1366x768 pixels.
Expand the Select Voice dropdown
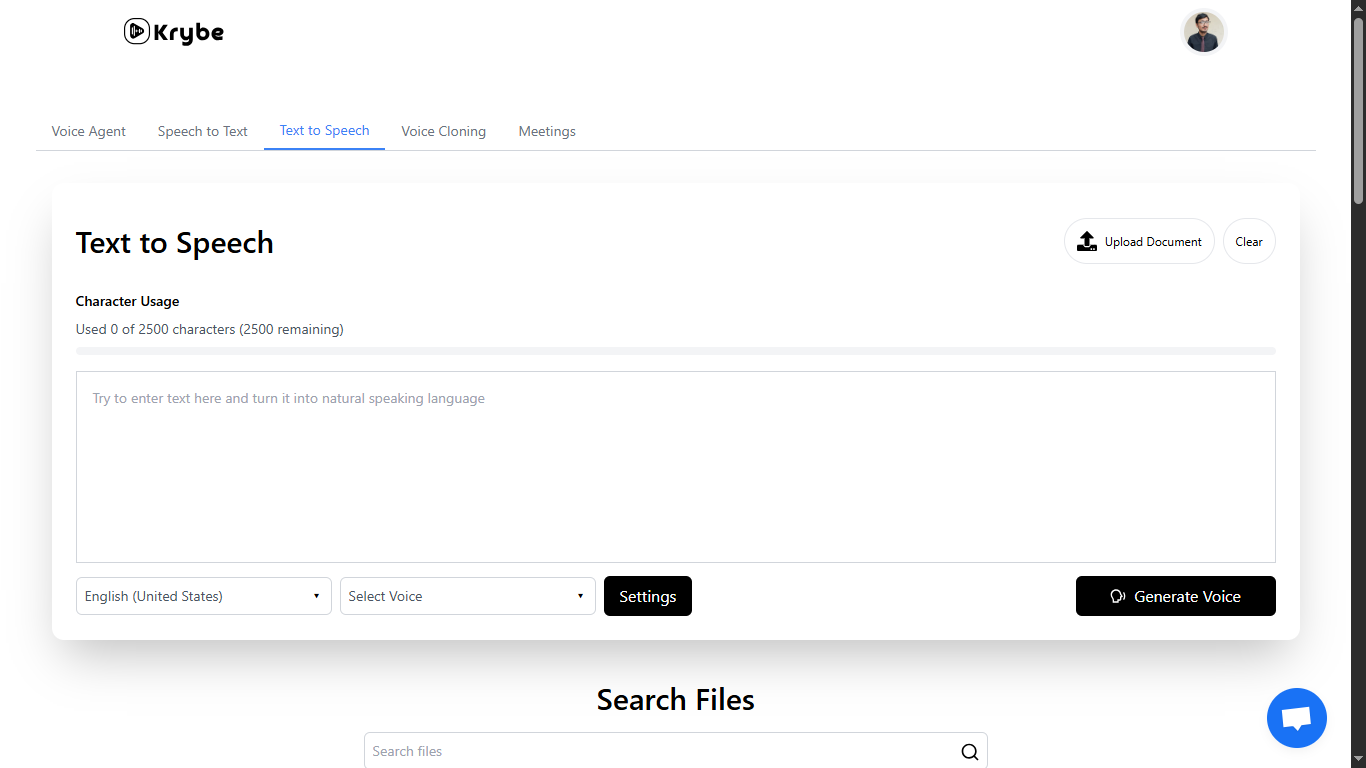pos(467,596)
